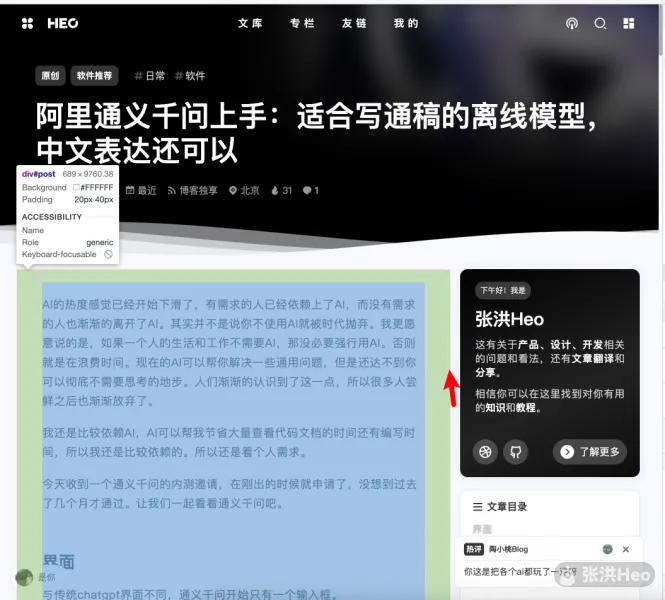The image size is (665, 600).
Task: Click the avatar beside 是你 at bottom left
Action: 24,578
